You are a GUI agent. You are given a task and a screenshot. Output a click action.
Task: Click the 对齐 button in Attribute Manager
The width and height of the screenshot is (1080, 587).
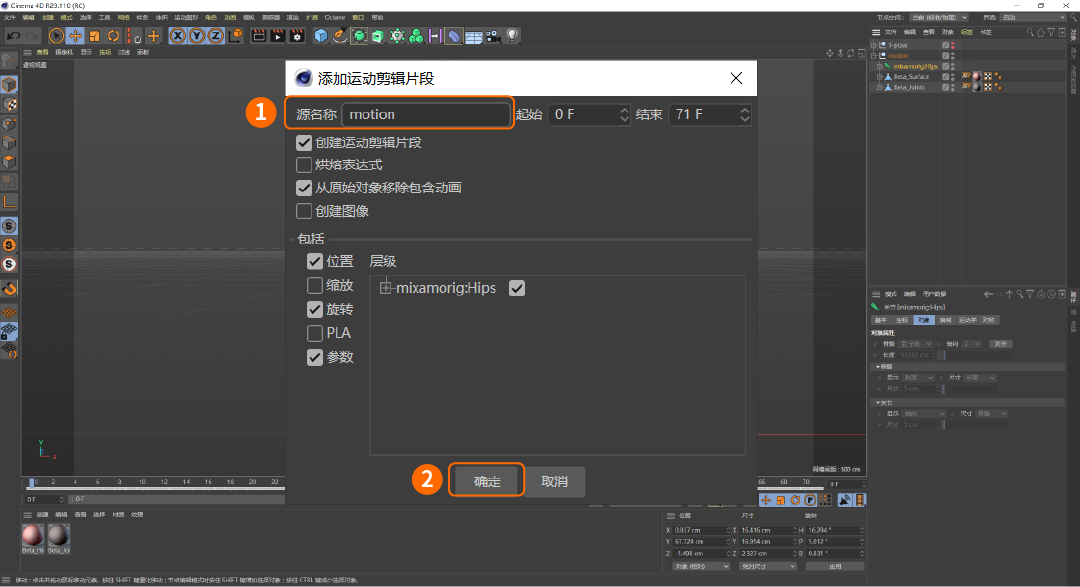[x=1000, y=344]
